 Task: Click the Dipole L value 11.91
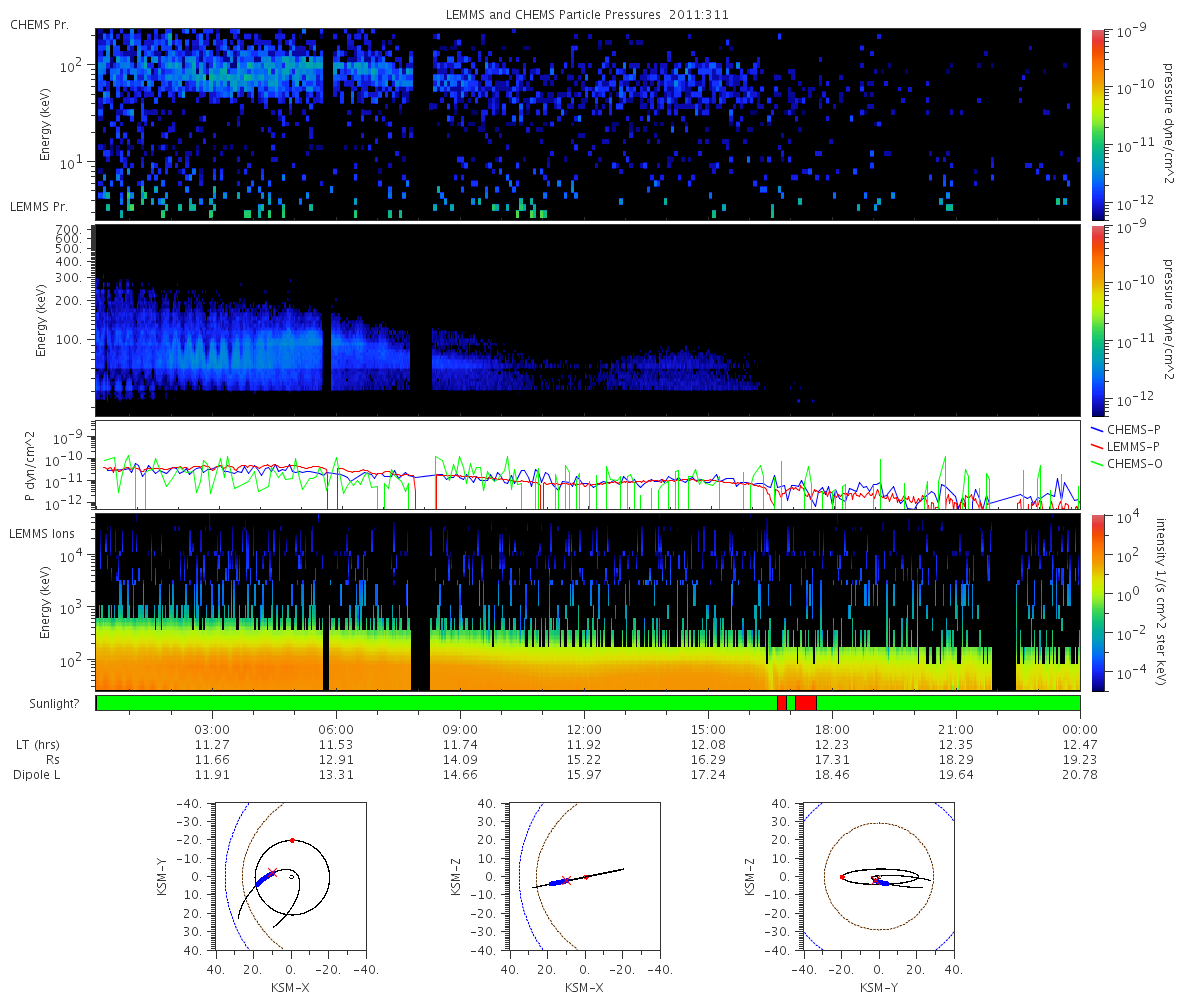click(212, 775)
